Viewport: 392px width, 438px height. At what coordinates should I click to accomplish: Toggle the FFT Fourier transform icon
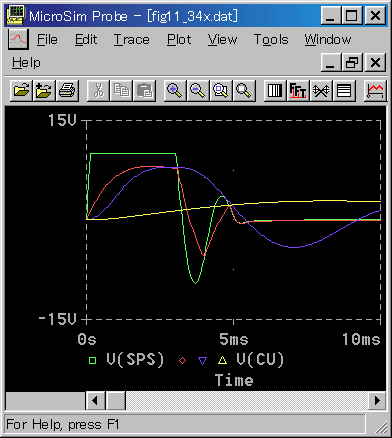click(298, 90)
